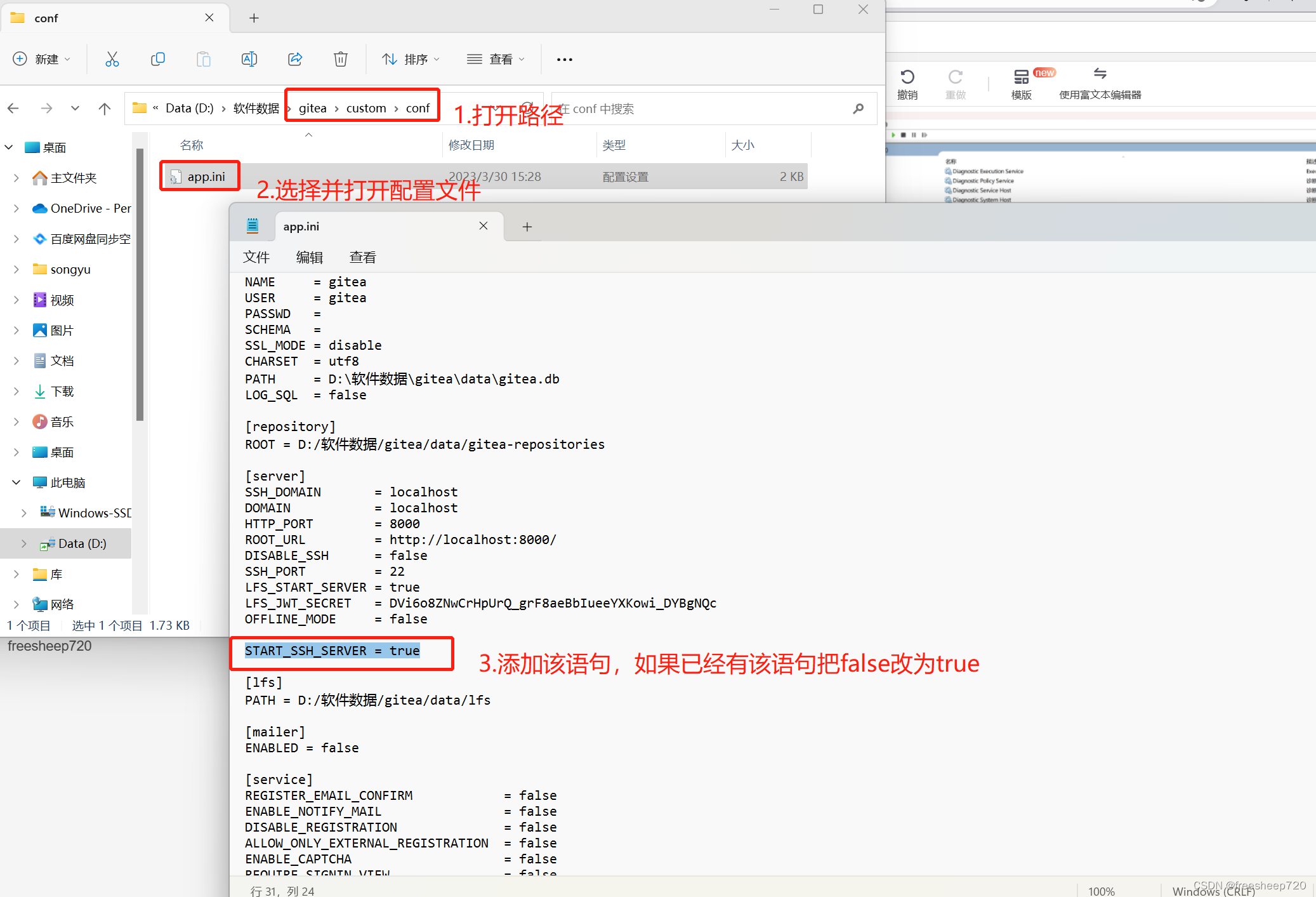Collapse the top 桌面 tree node
This screenshot has height=897, width=1316.
(x=9, y=147)
